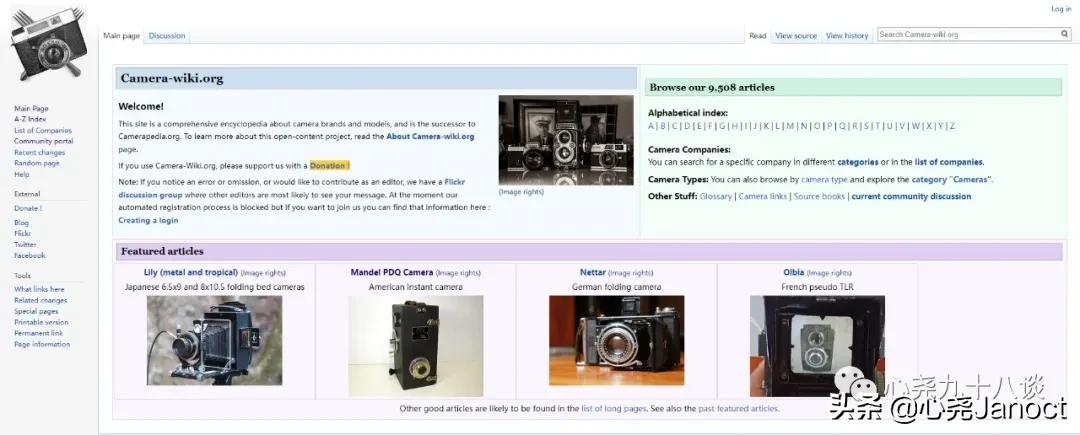Click the highlighted Donation ! link
Screen dimensions: 1080x435
click(329, 165)
